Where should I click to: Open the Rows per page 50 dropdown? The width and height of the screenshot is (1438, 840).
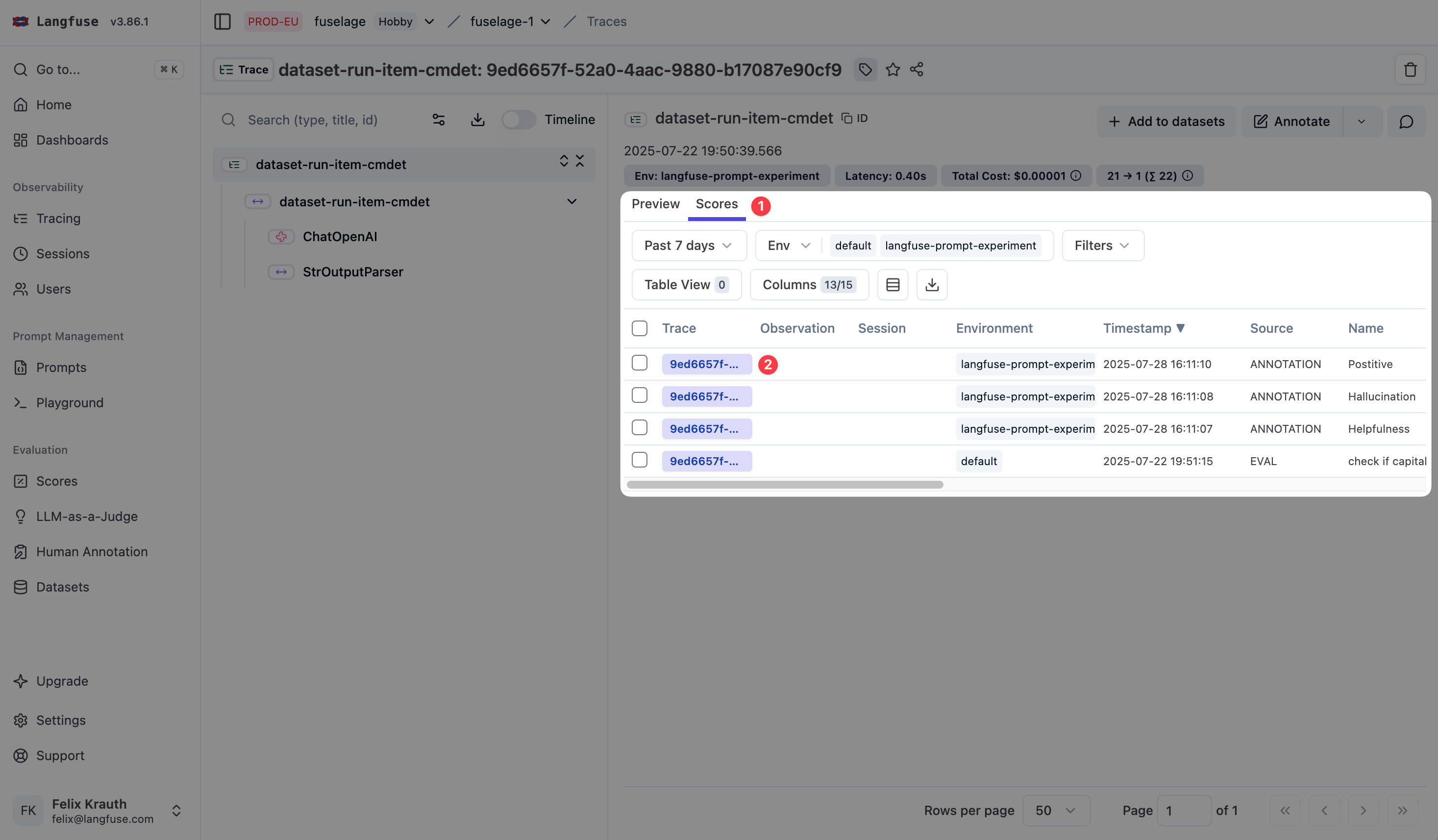pos(1055,810)
